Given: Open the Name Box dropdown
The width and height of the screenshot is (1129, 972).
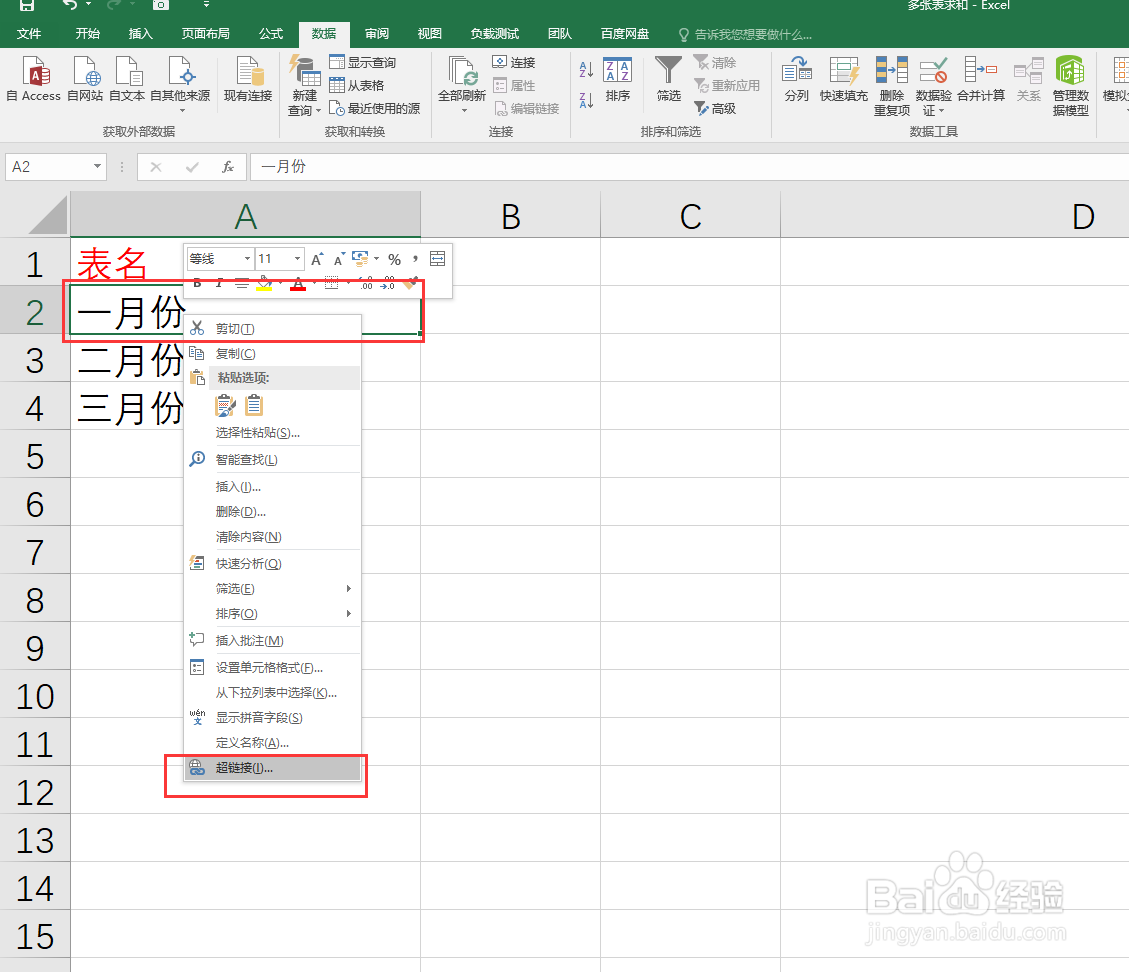Looking at the screenshot, I should click(97, 167).
